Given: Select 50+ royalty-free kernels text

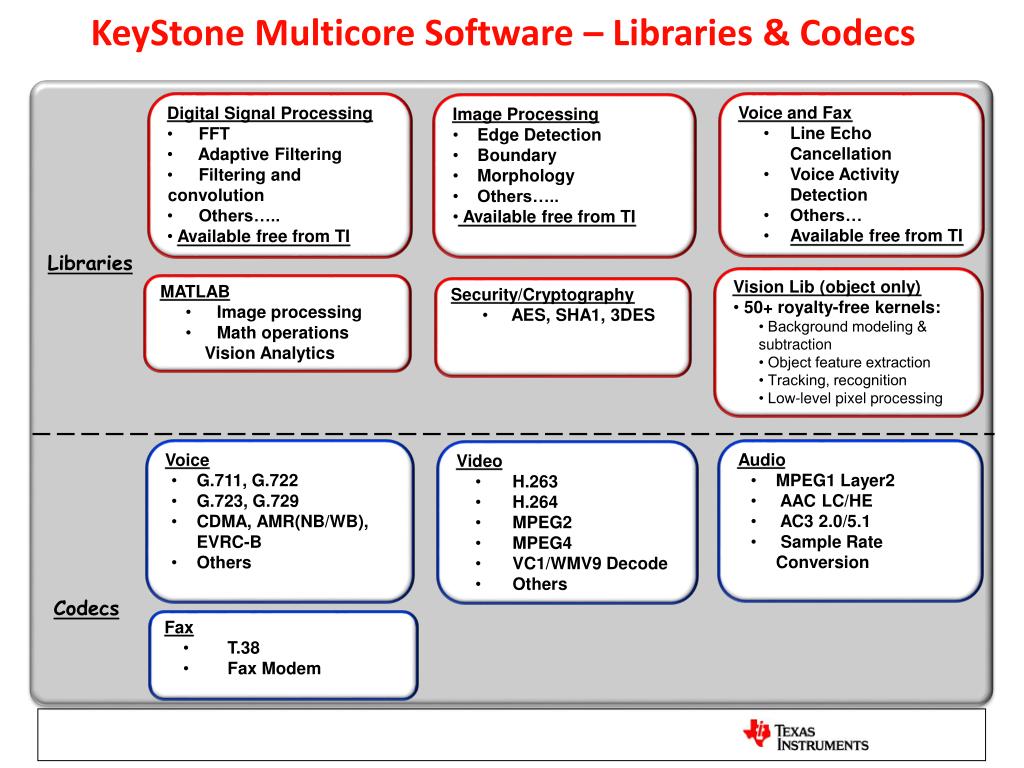Looking at the screenshot, I should pos(842,308).
